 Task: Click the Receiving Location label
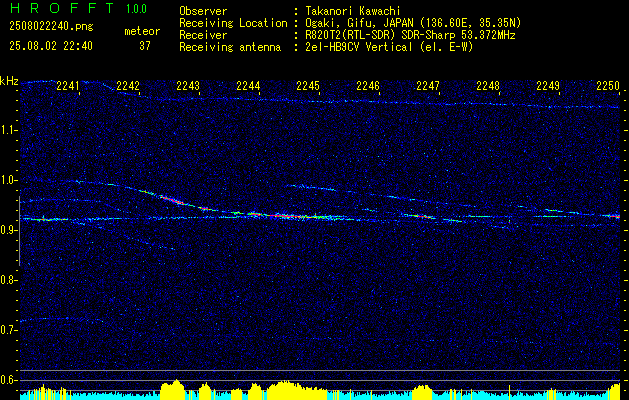tap(233, 23)
